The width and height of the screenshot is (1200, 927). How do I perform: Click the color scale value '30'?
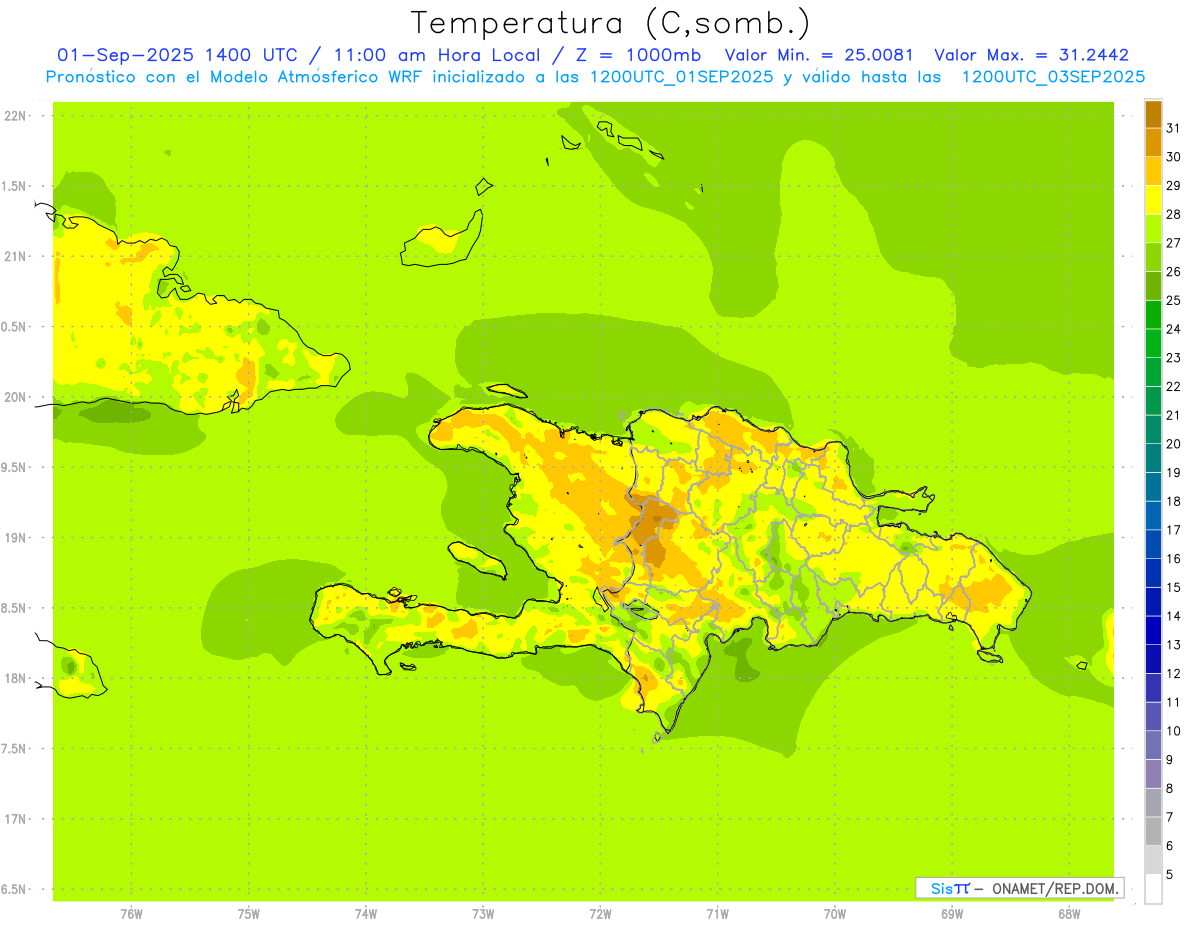coord(1173,157)
